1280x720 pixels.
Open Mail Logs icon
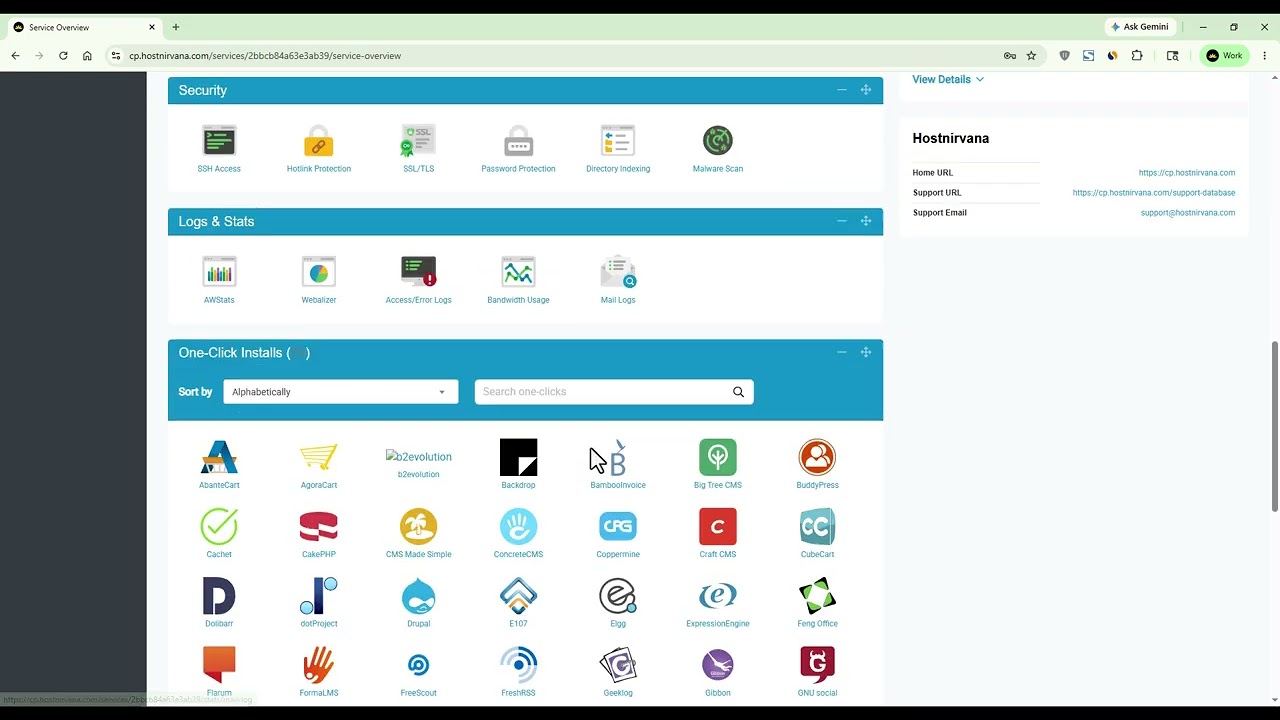pos(618,272)
